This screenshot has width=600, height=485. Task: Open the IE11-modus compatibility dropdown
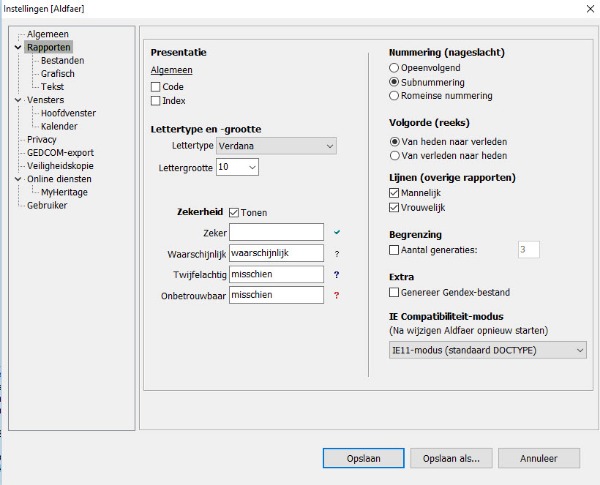(487, 350)
